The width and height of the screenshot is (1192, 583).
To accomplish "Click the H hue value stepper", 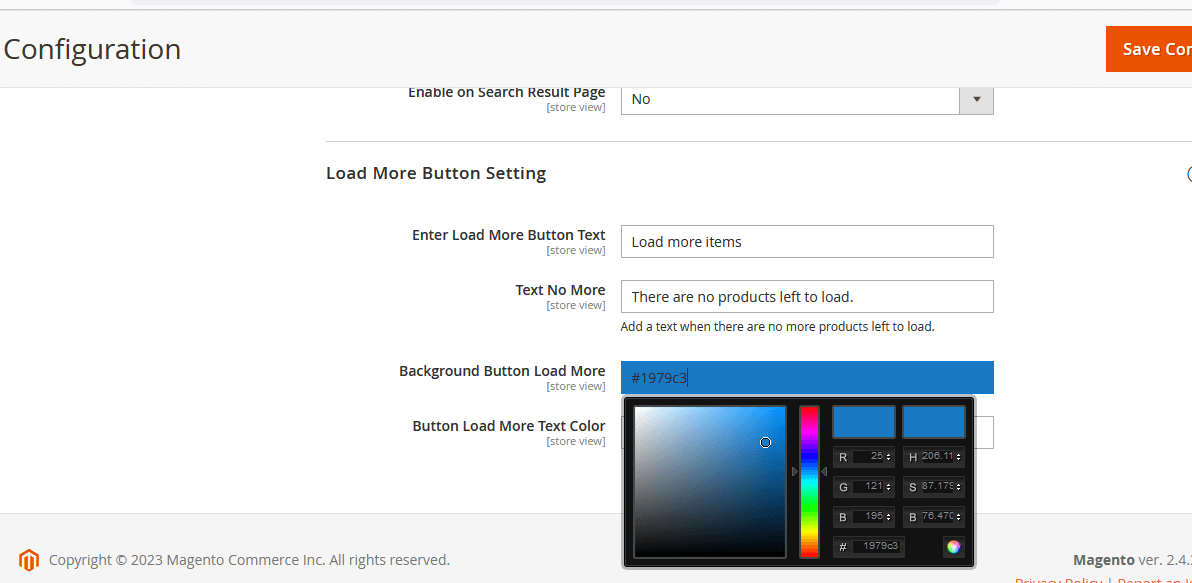I will [959, 457].
